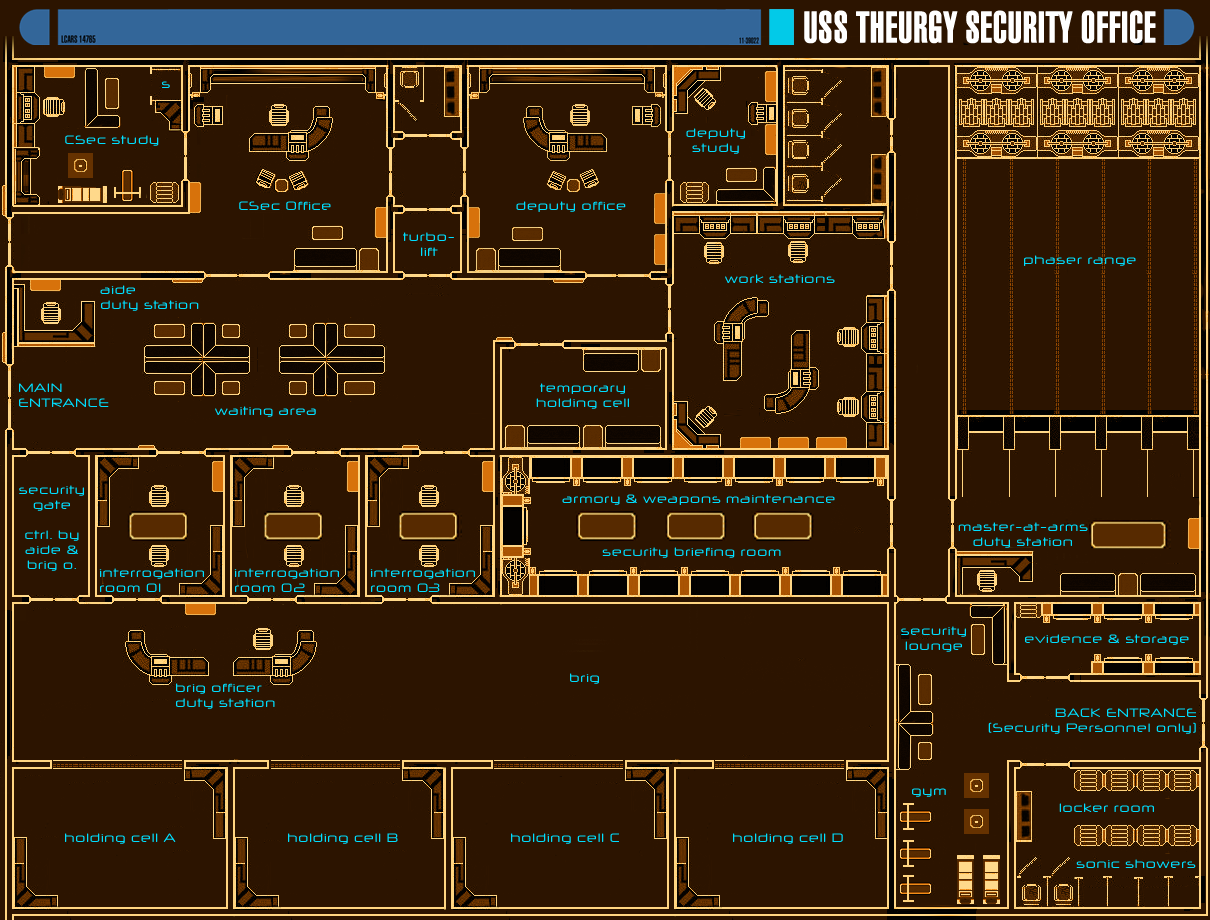Click the "holding cell B" label
Viewport: 1210px width, 920px height.
(343, 838)
